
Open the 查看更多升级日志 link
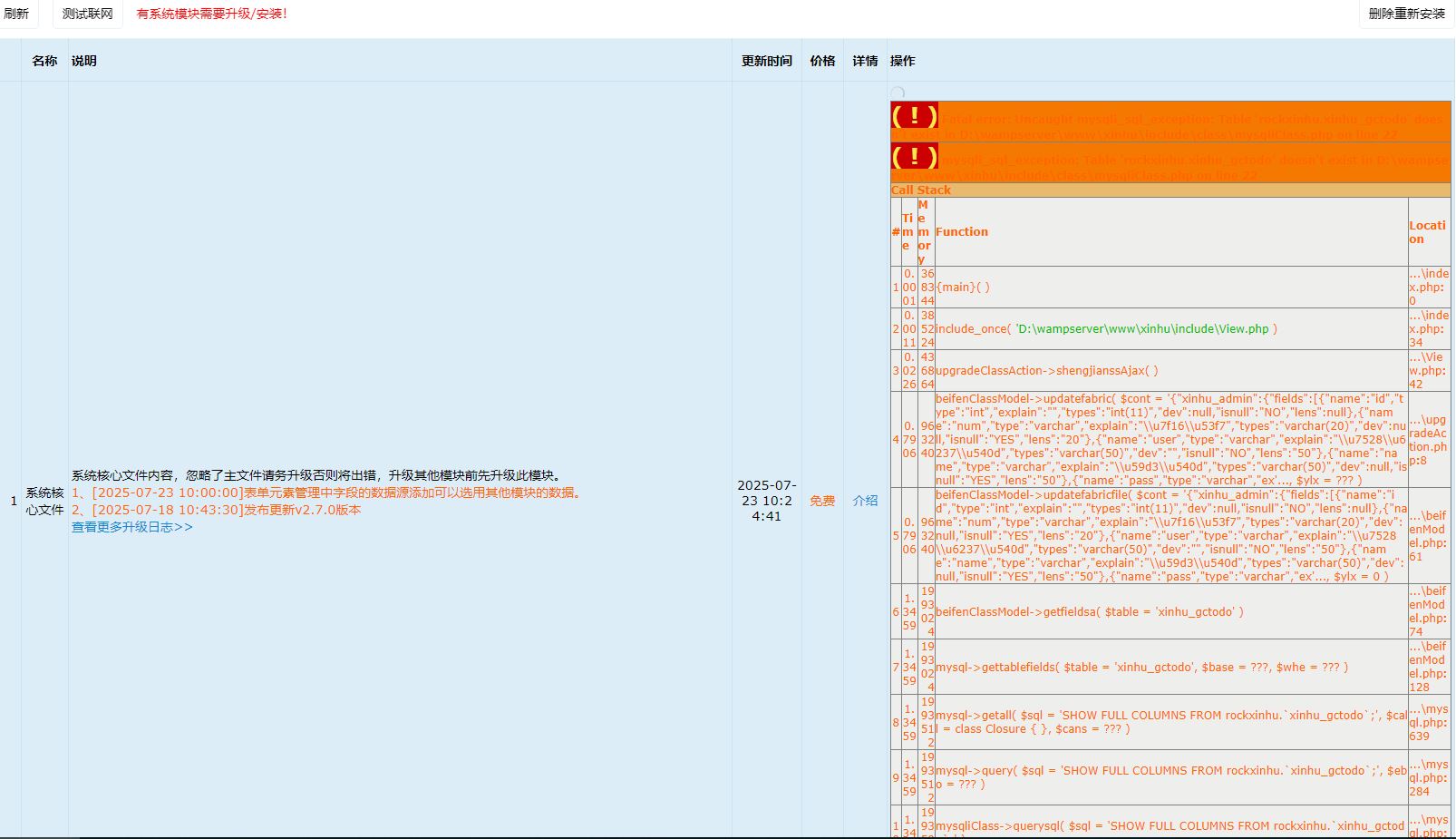pos(132,527)
